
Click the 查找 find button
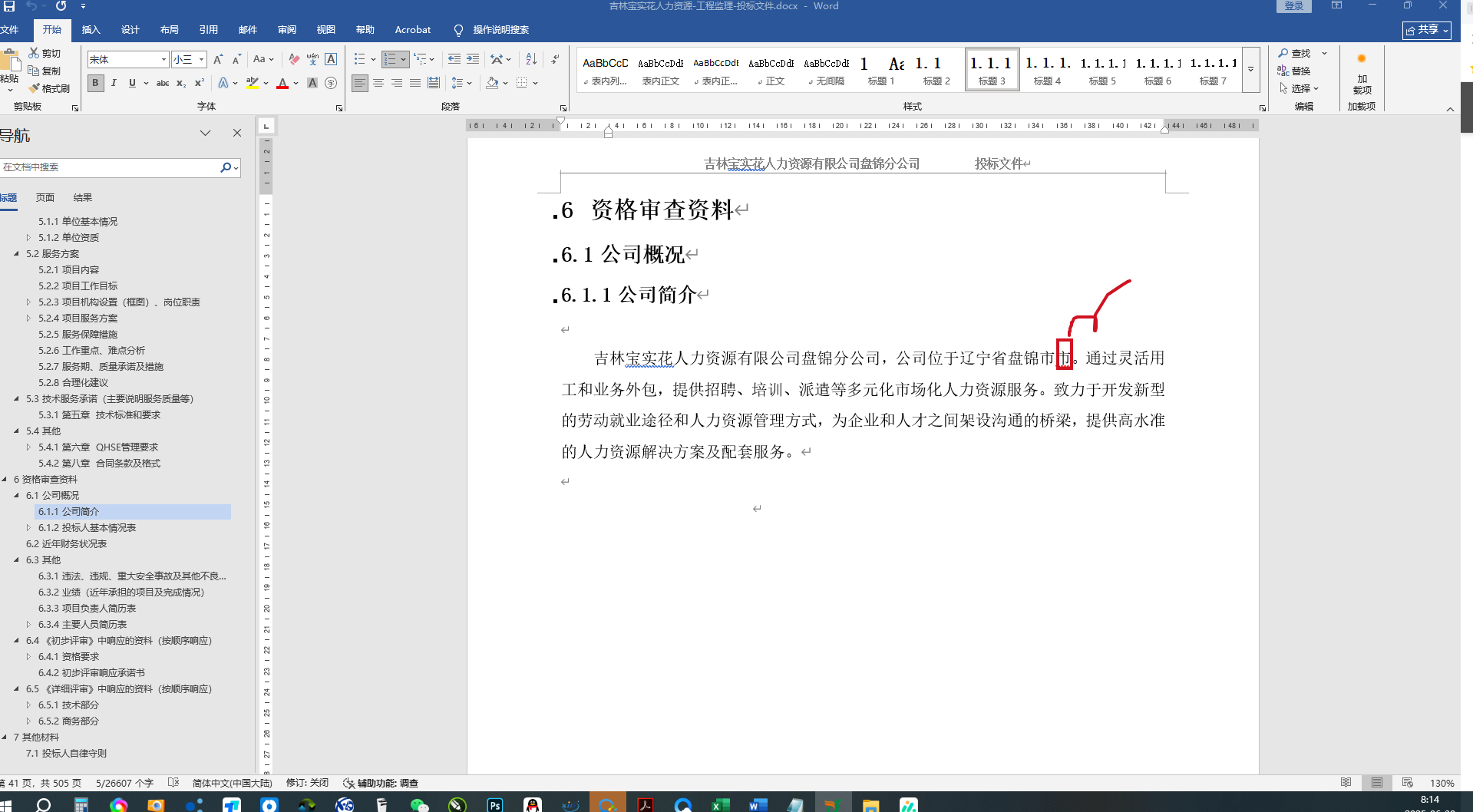click(1295, 53)
